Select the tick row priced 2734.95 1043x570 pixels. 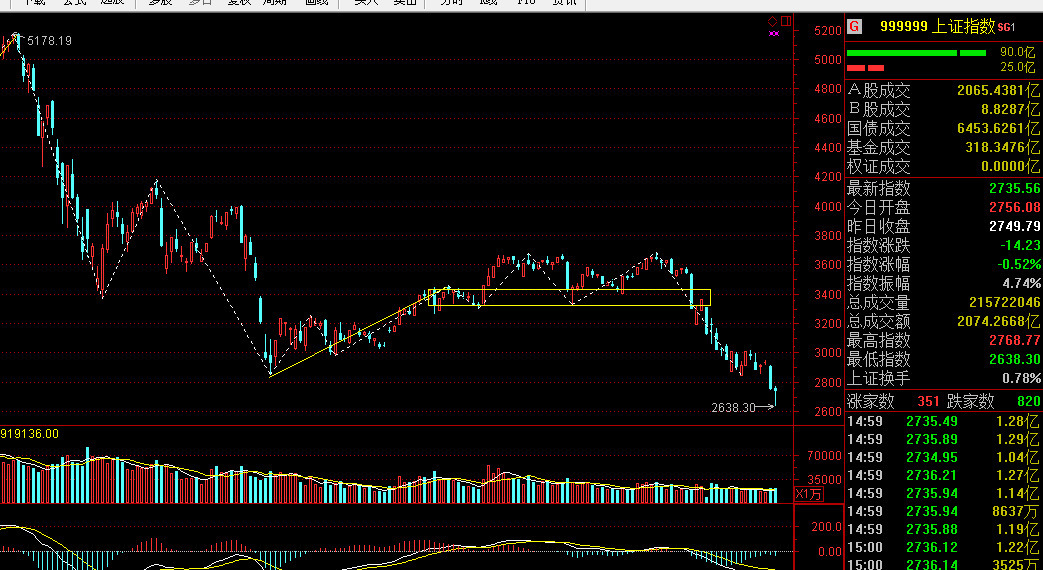[x=944, y=457]
